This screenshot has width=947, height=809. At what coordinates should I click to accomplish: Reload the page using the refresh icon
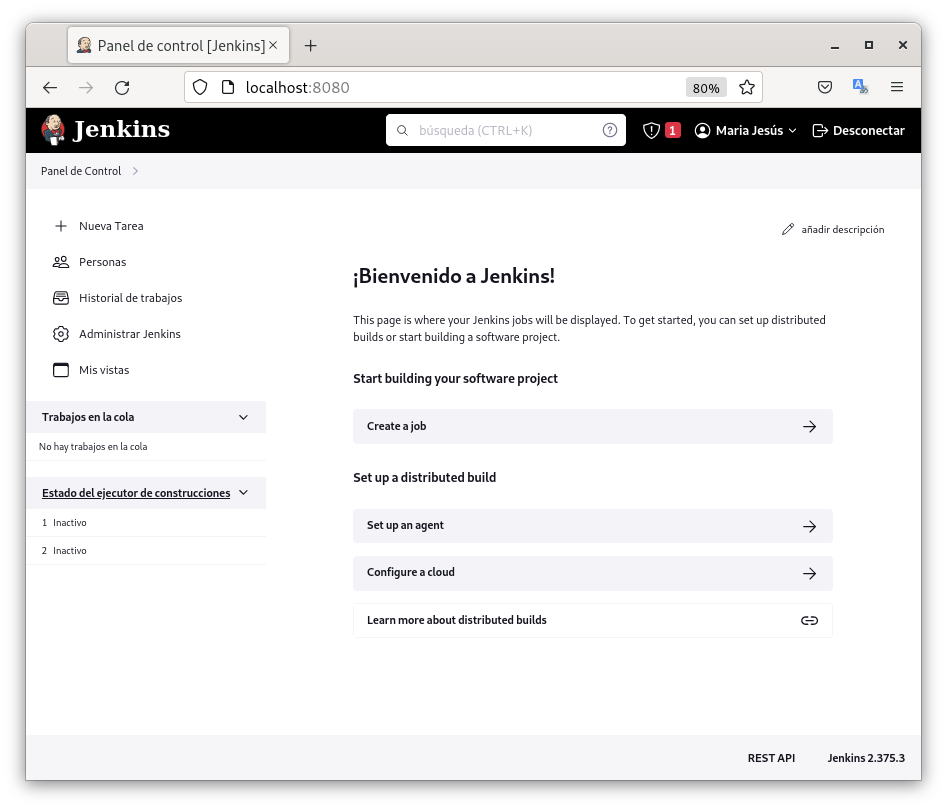[122, 88]
